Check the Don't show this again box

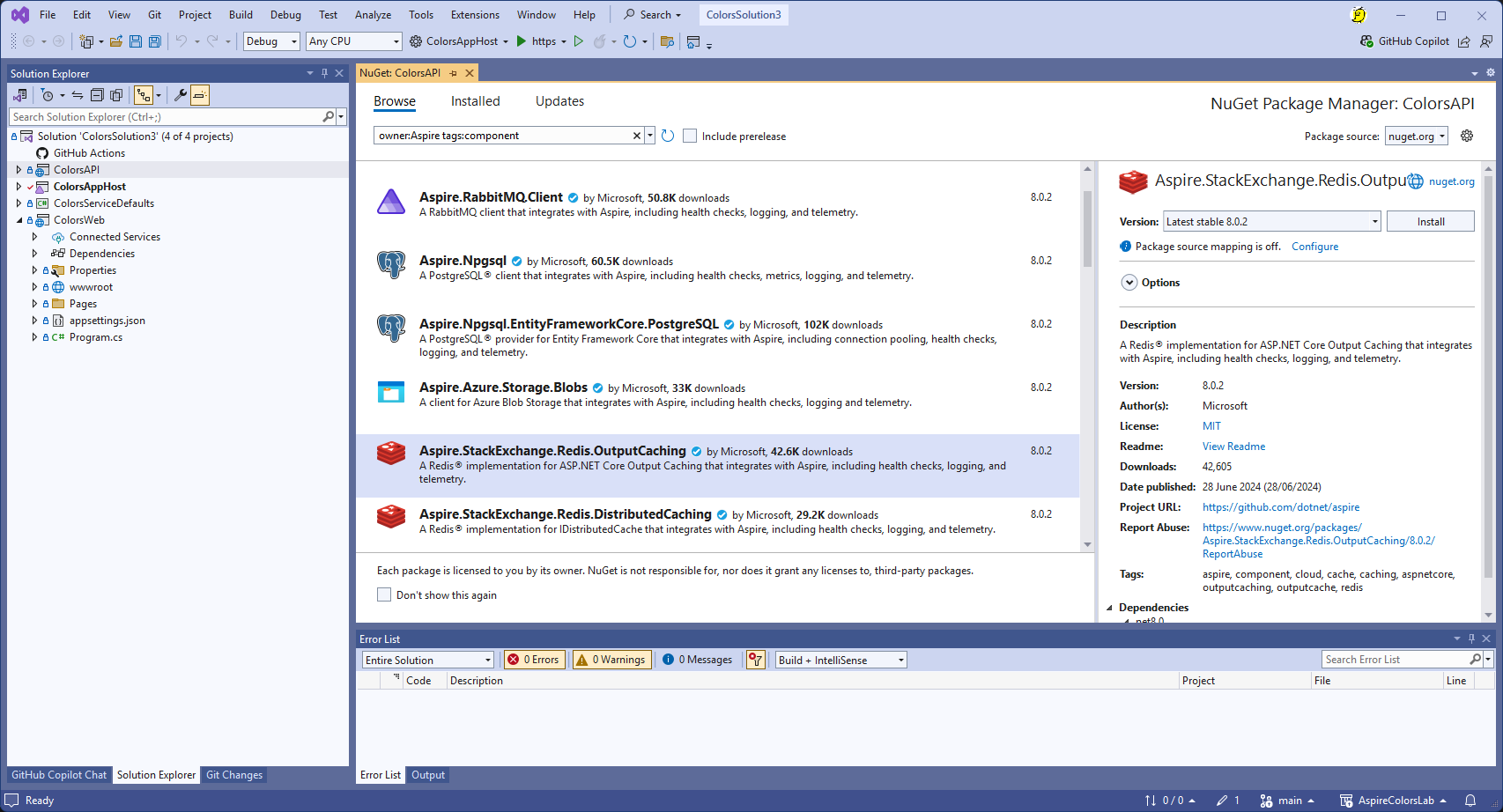click(x=384, y=595)
